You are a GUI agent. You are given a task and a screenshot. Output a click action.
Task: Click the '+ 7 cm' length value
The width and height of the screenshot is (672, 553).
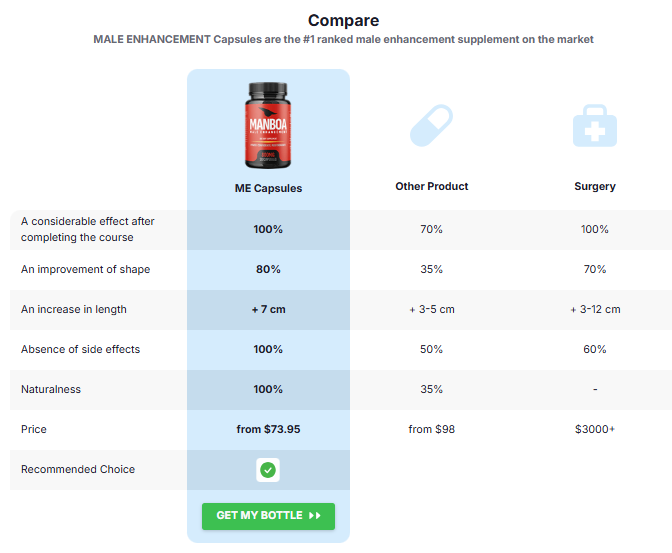click(268, 309)
